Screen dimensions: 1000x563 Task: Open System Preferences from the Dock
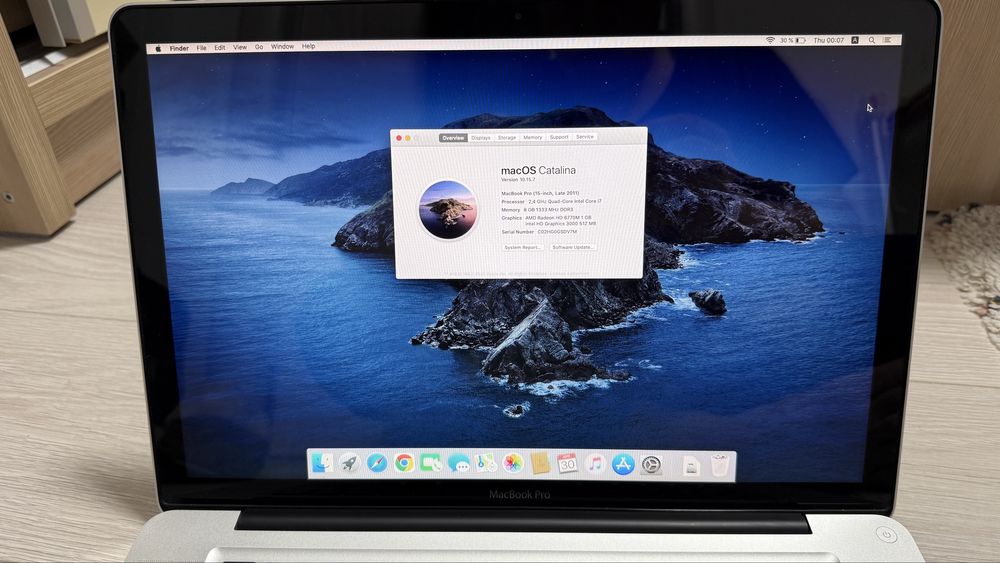[651, 465]
